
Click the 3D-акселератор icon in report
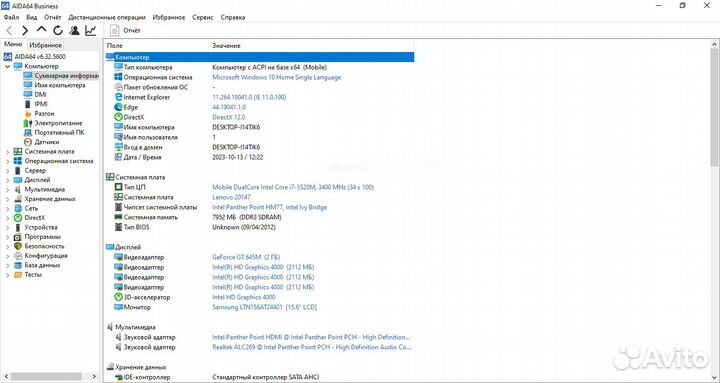tap(118, 297)
